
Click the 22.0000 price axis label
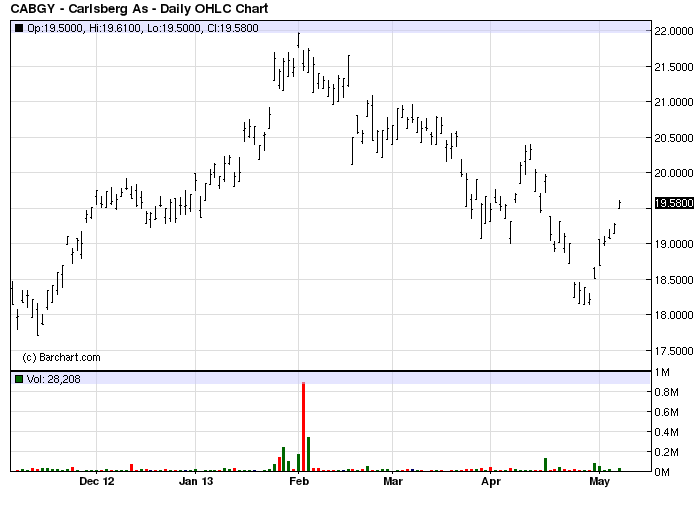point(674,31)
